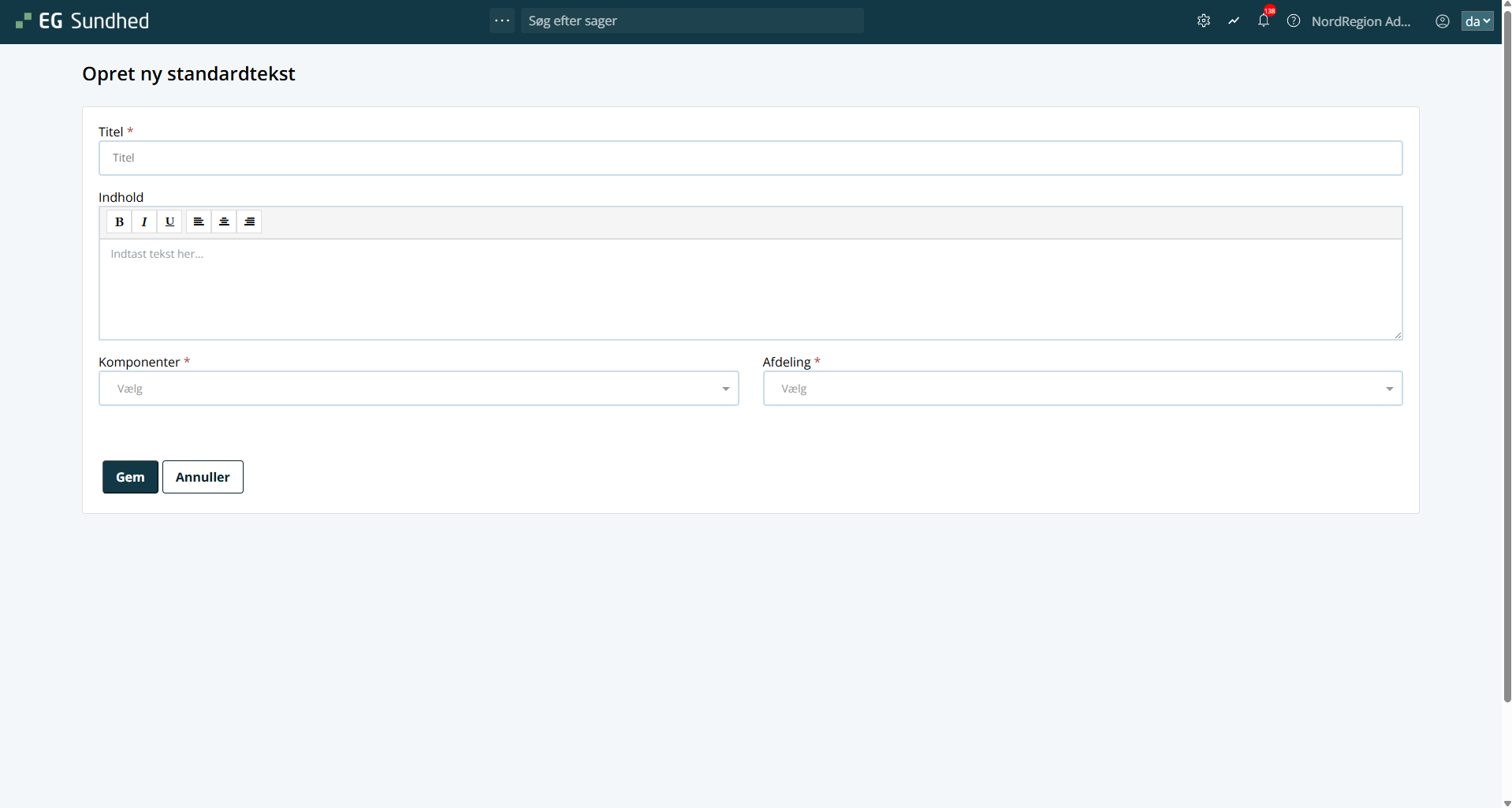Open the settings gear icon
This screenshot has height=808, width=1512.
click(1203, 21)
